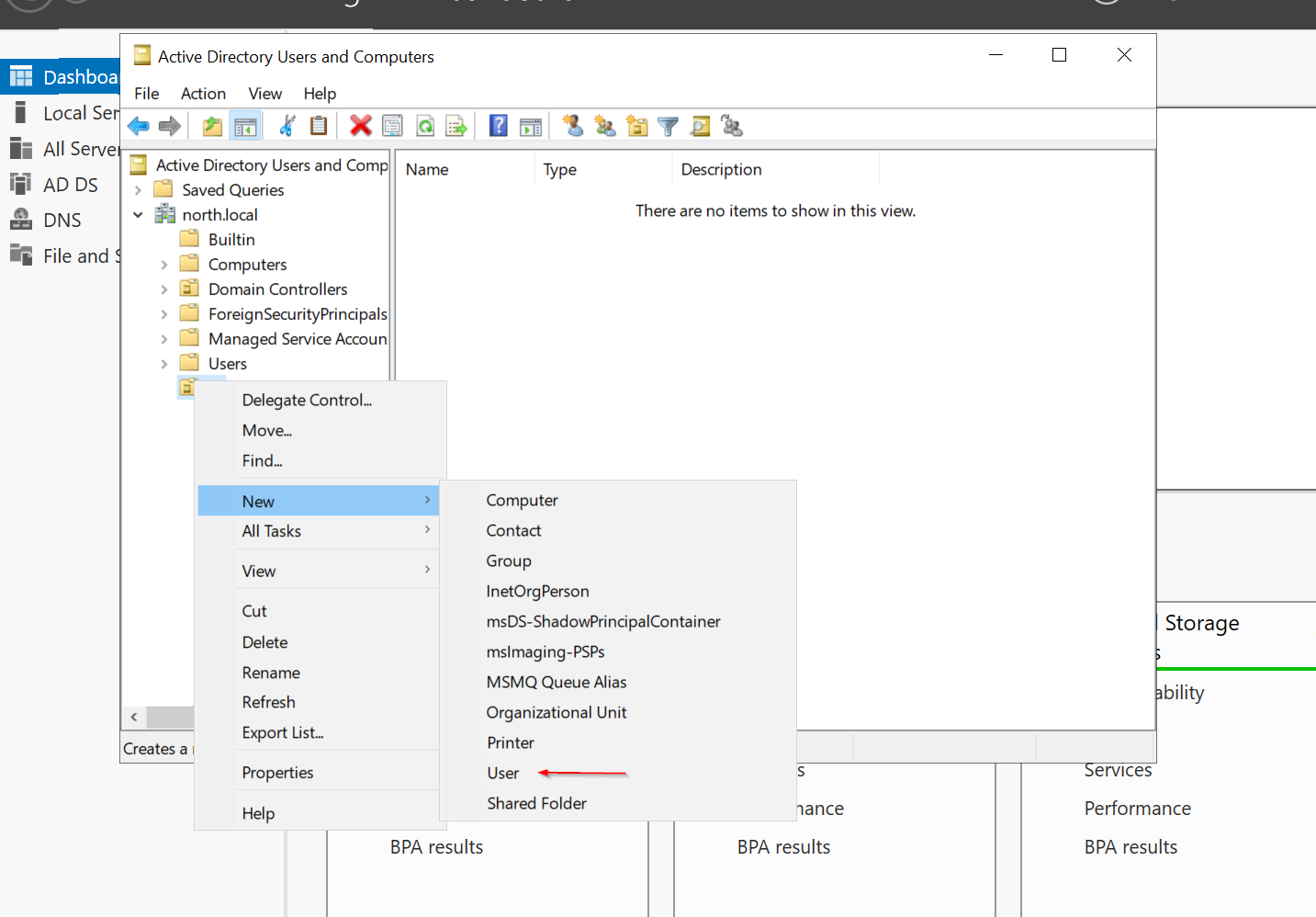Toggle the Show/Hide Console Tree icon
The image size is (1316, 917).
coord(245,126)
